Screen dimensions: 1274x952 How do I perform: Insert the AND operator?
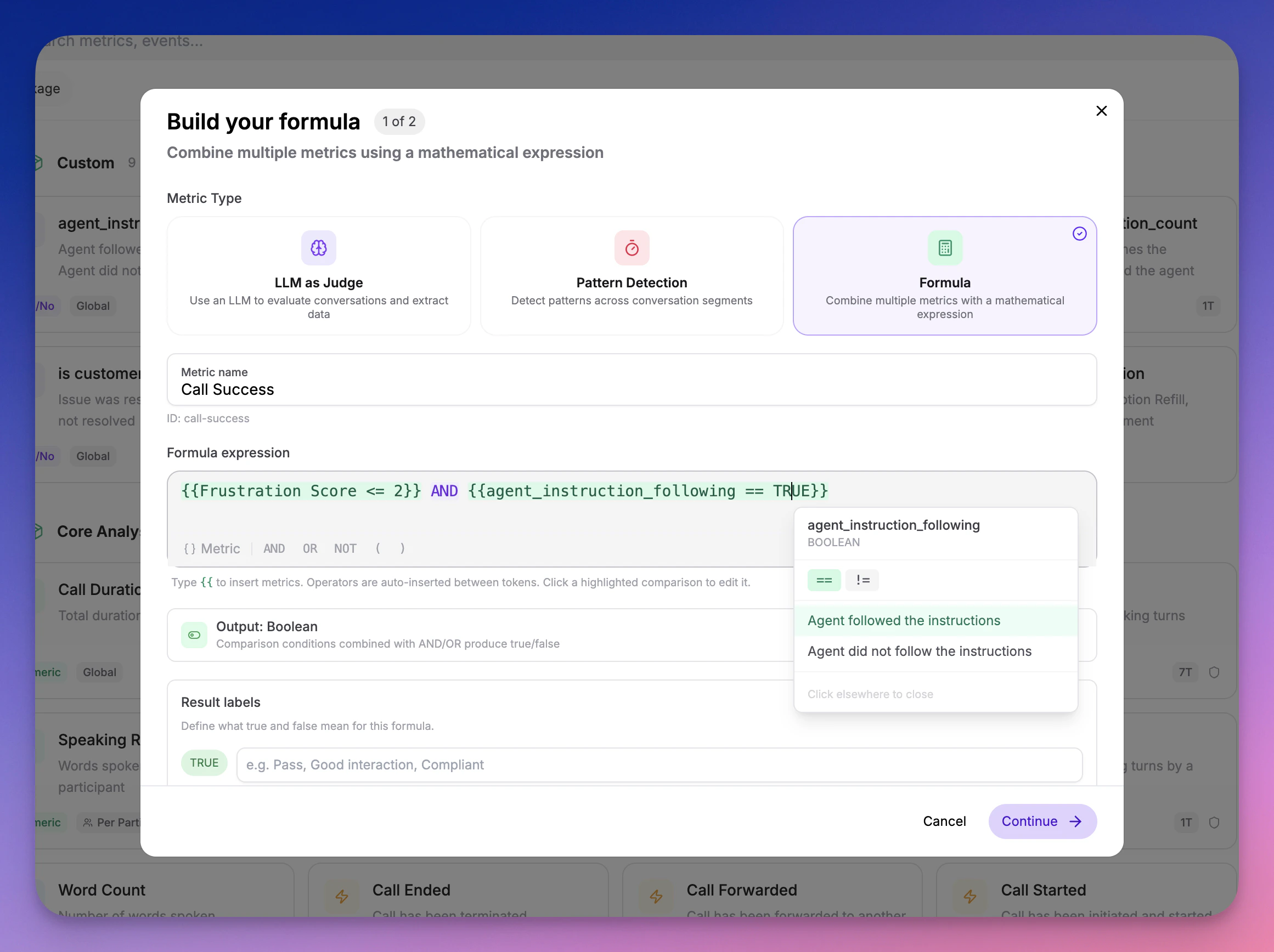pyautogui.click(x=274, y=548)
